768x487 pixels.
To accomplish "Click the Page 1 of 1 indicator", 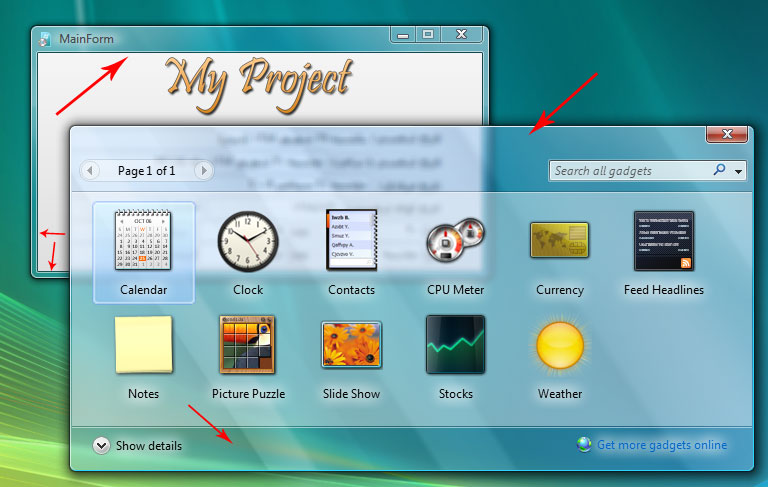I will click(146, 170).
